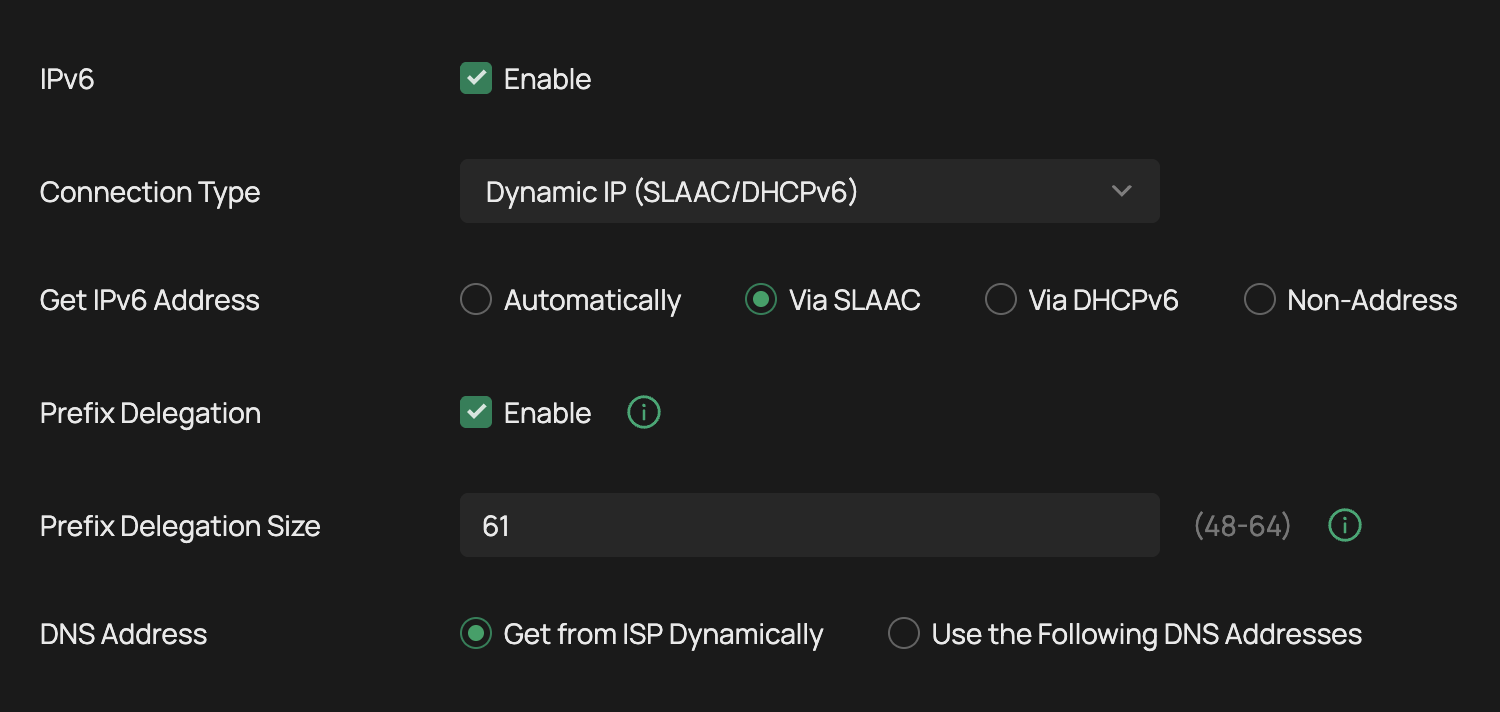Image resolution: width=1500 pixels, height=712 pixels.
Task: Select the Automatically radio option
Action: click(476, 300)
